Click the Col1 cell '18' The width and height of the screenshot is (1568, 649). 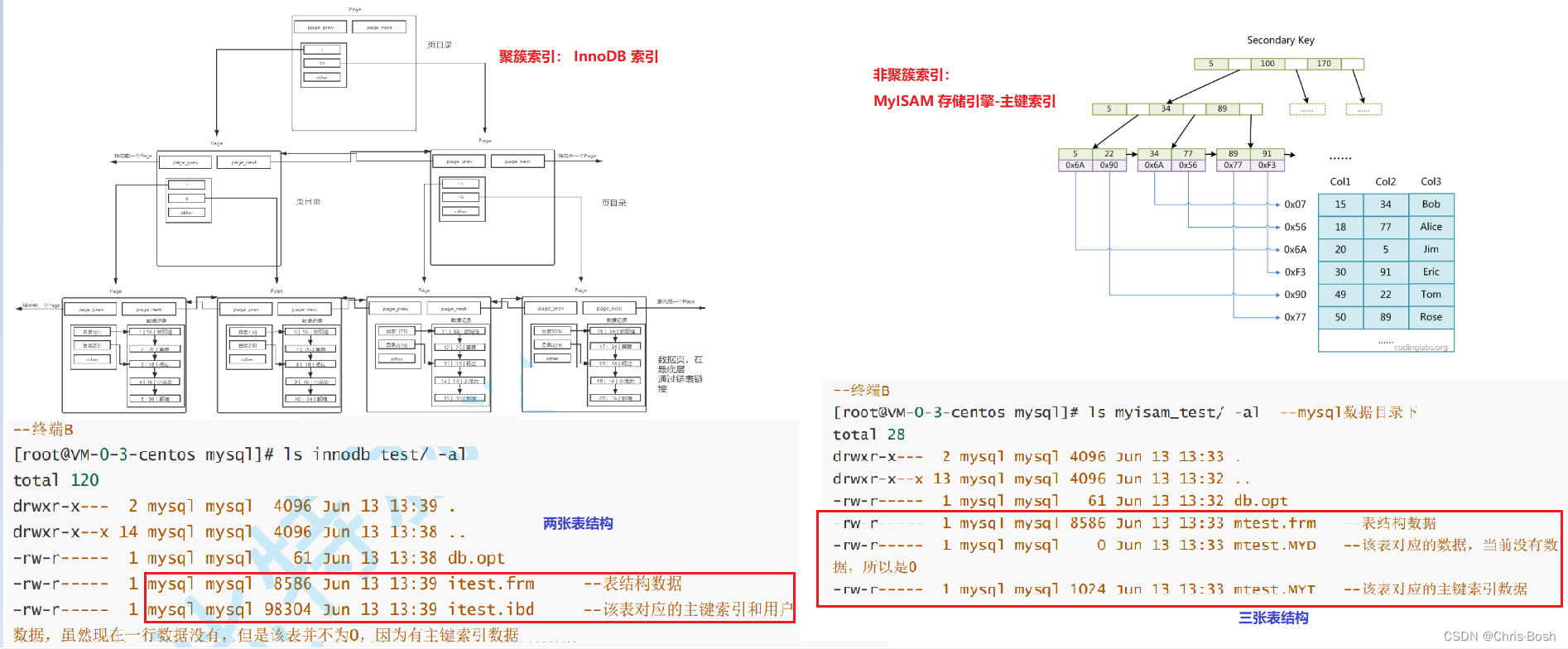[1340, 227]
